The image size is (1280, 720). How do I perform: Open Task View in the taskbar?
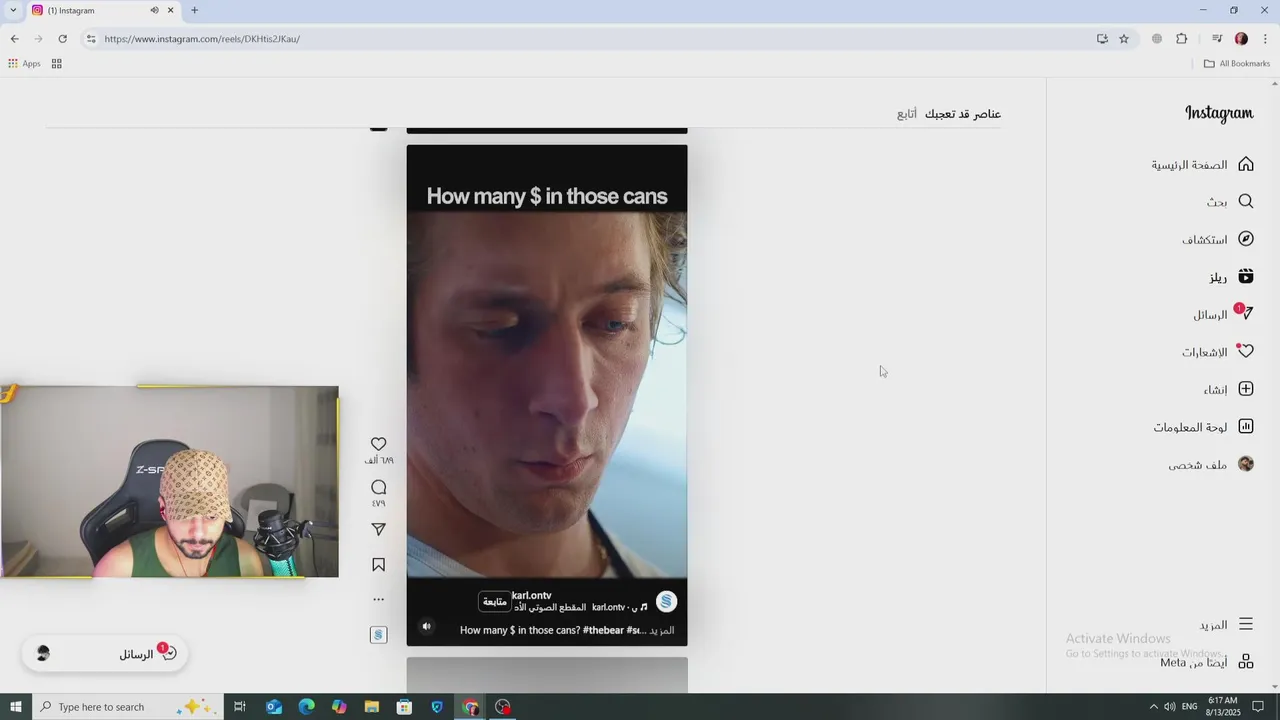pyautogui.click(x=240, y=707)
